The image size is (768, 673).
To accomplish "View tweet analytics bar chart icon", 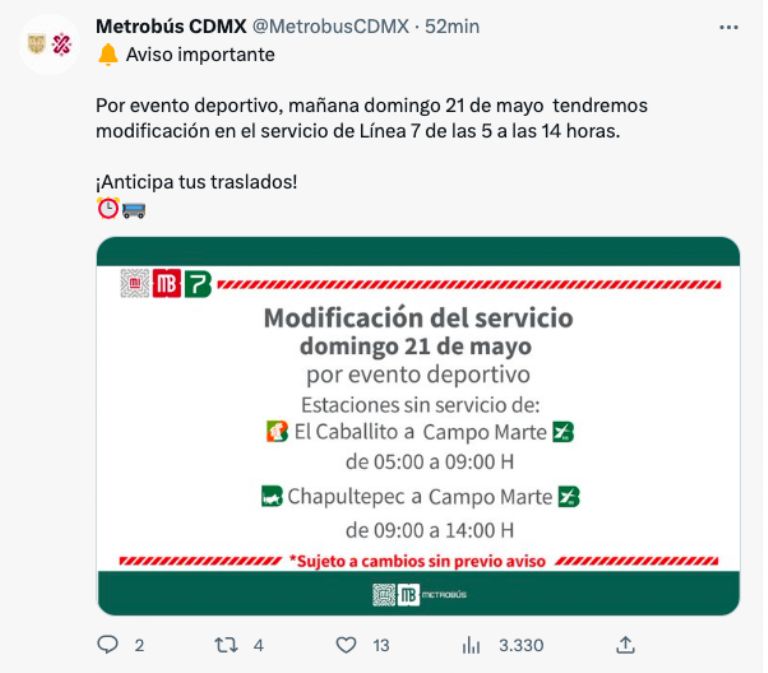I will [471, 645].
